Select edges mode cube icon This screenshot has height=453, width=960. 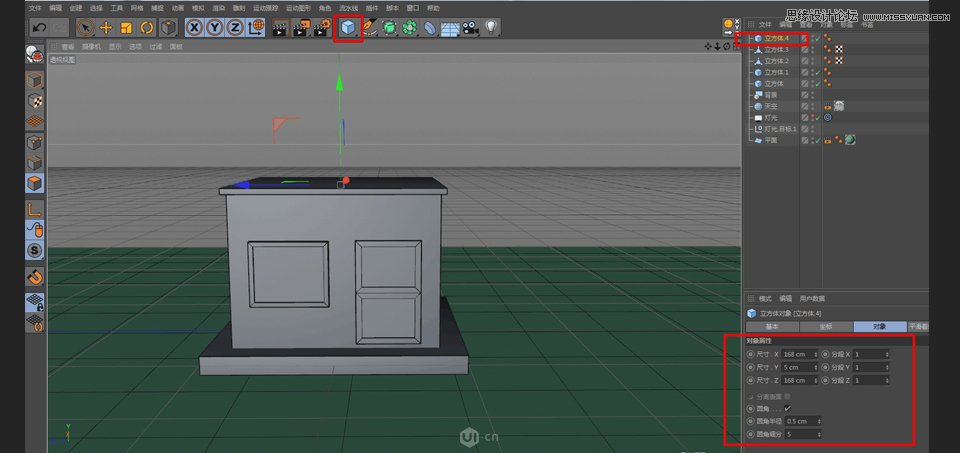35,163
